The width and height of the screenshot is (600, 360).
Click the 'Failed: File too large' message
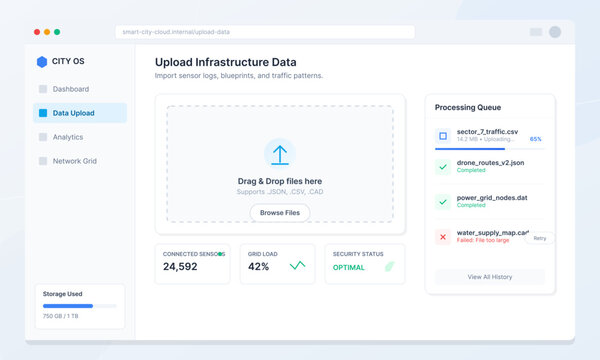pyautogui.click(x=483, y=240)
